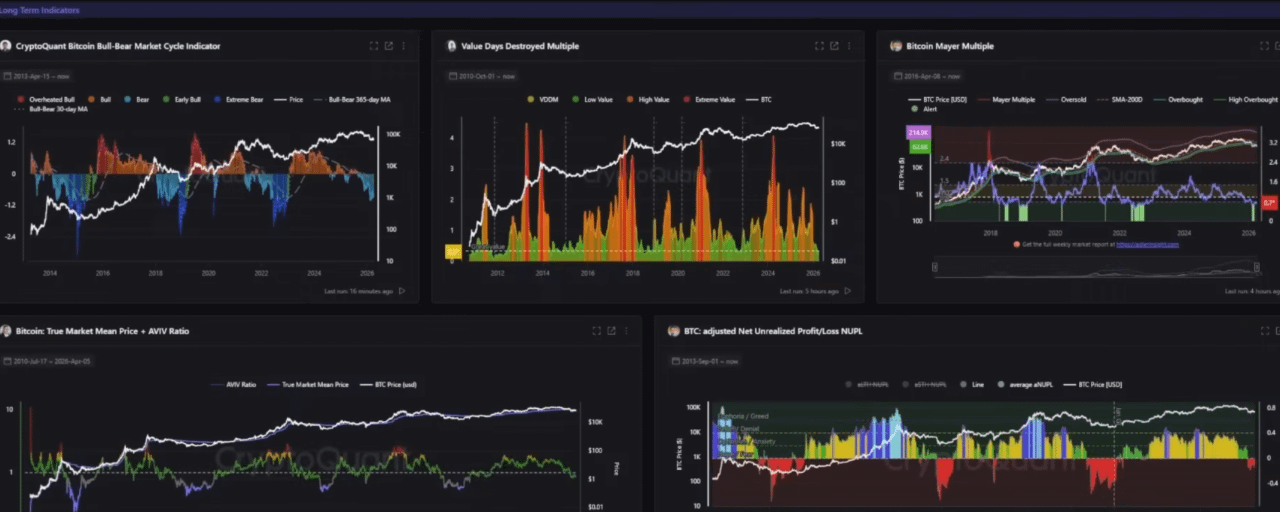Viewport: 1280px width, 512px height.
Task: Open three-dot menu of Value Days Destroyed
Action: [x=850, y=46]
